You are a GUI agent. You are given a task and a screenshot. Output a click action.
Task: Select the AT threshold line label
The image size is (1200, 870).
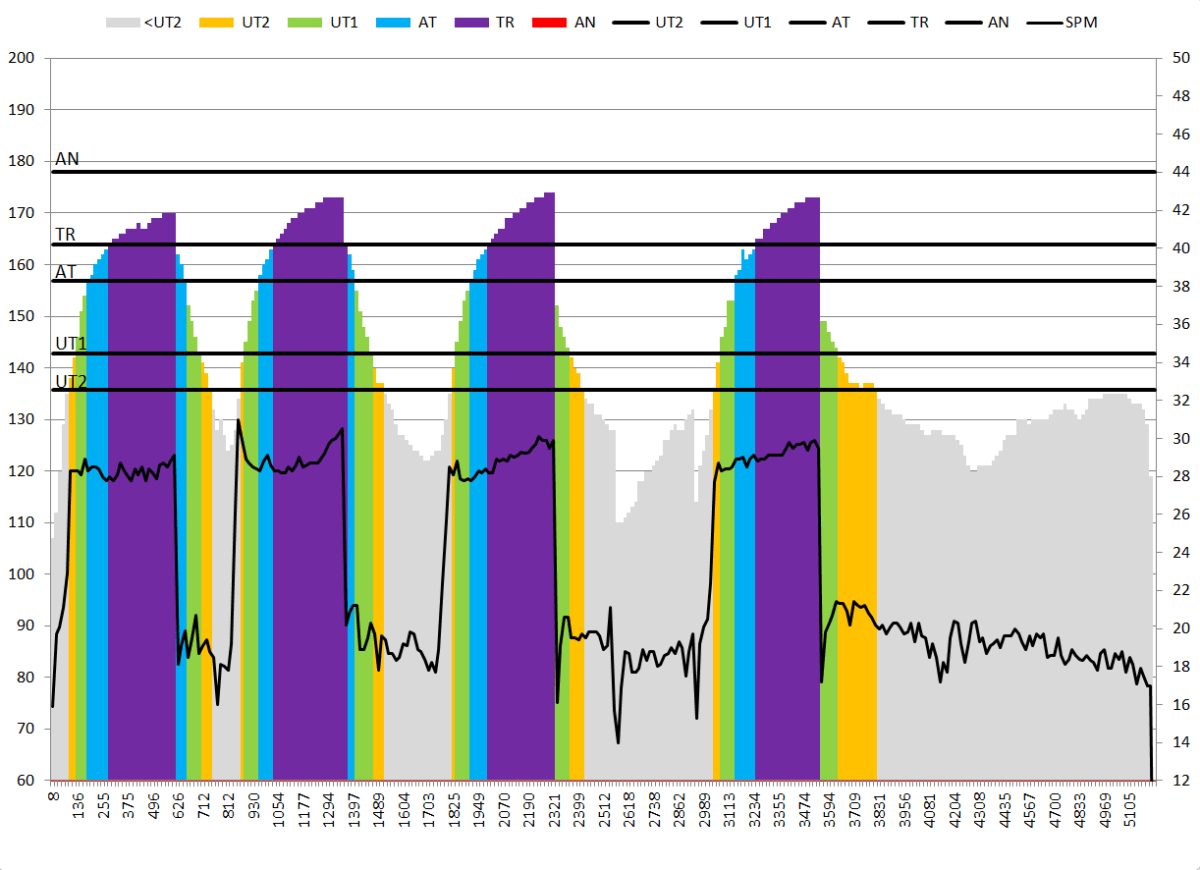pyautogui.click(x=66, y=271)
